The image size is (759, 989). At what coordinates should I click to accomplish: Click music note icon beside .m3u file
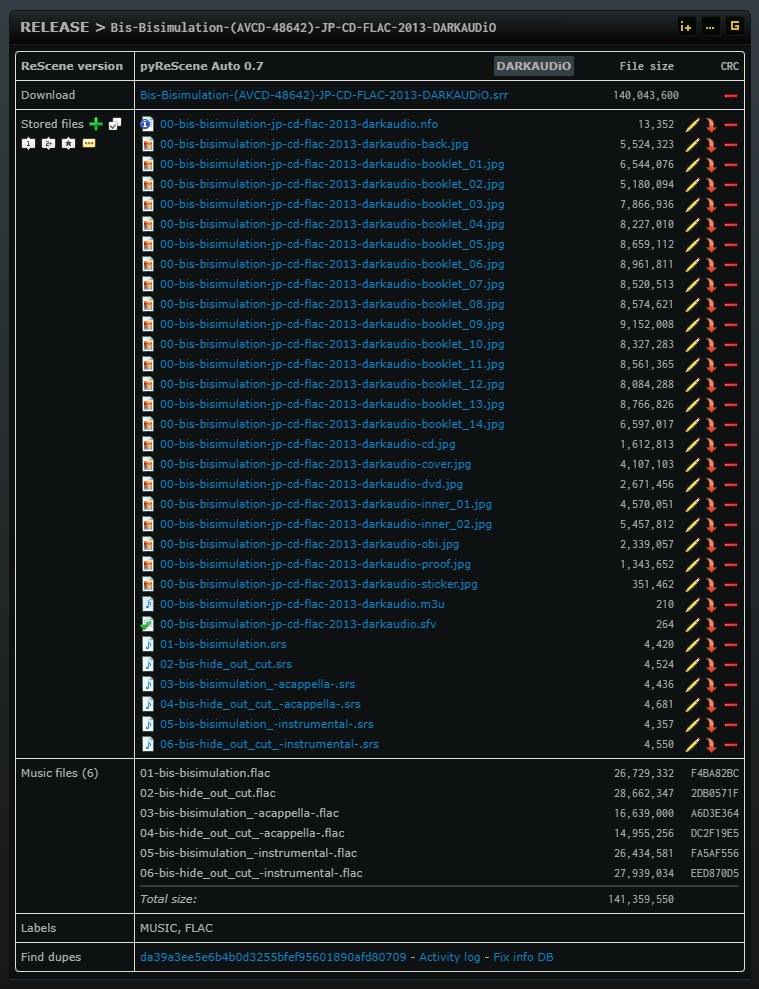coord(147,604)
